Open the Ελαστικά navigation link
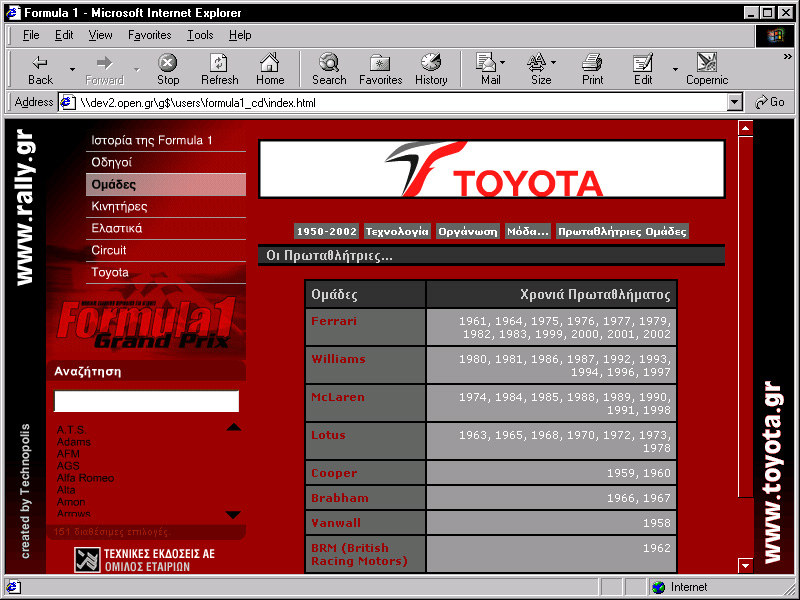 (x=166, y=228)
